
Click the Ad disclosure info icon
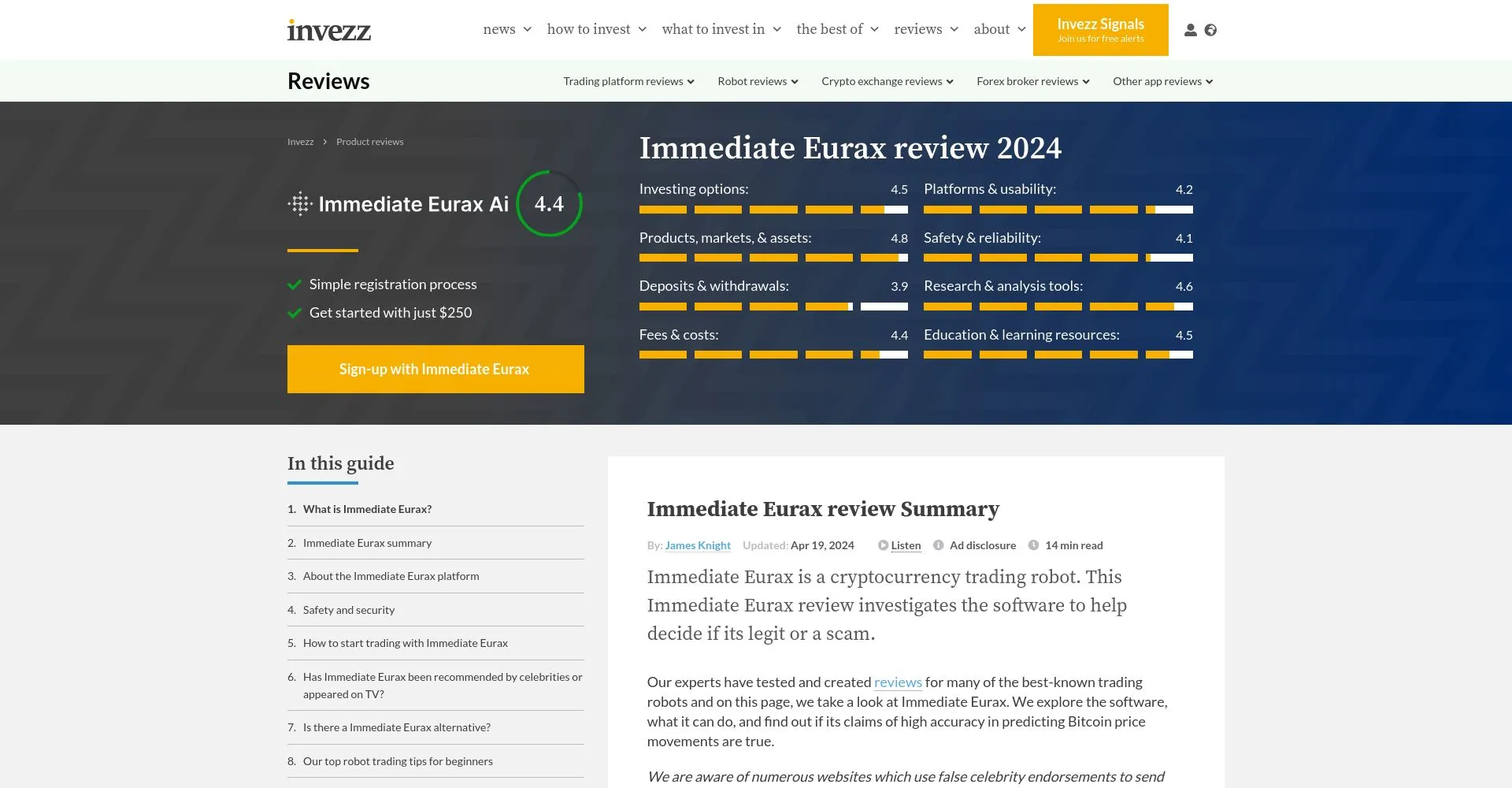pyautogui.click(x=939, y=545)
